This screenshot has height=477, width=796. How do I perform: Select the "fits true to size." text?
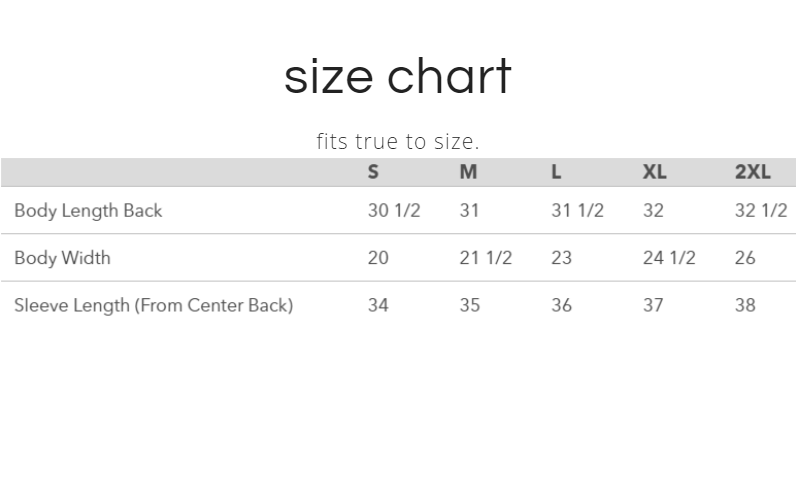click(397, 141)
